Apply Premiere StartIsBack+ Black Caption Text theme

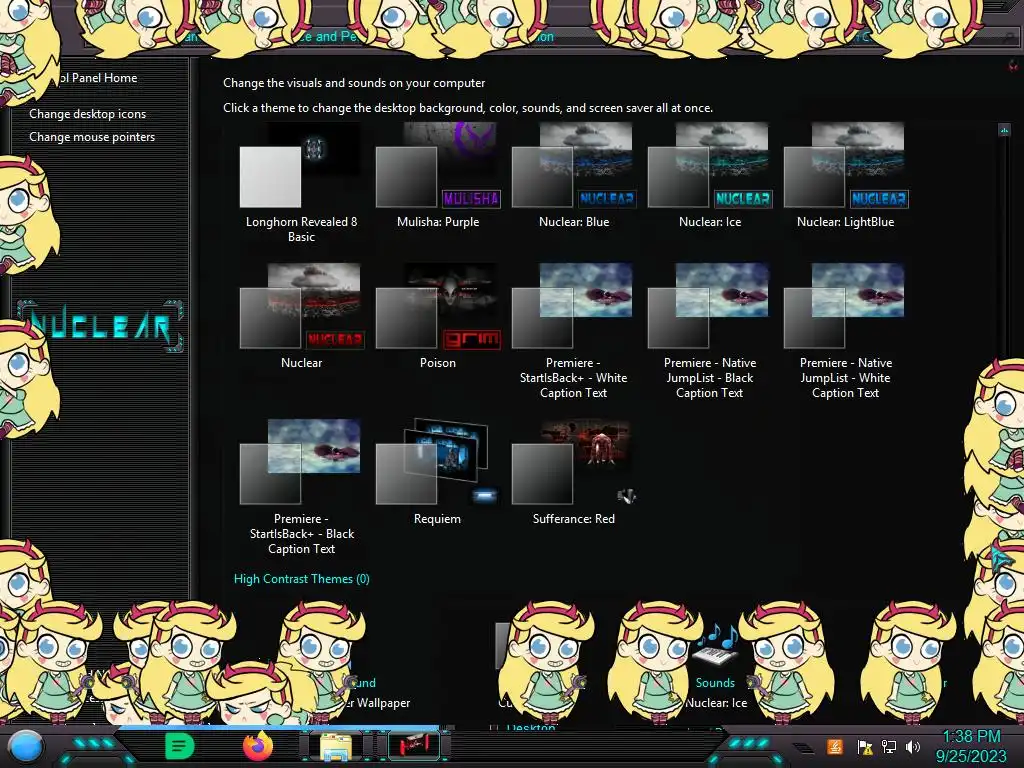coord(301,488)
